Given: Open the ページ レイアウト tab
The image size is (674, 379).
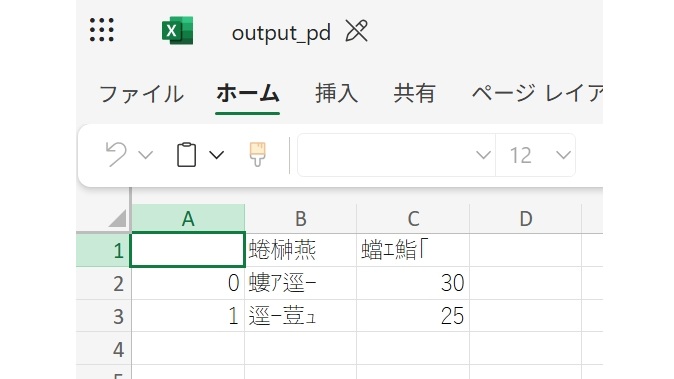Looking at the screenshot, I should (537, 93).
